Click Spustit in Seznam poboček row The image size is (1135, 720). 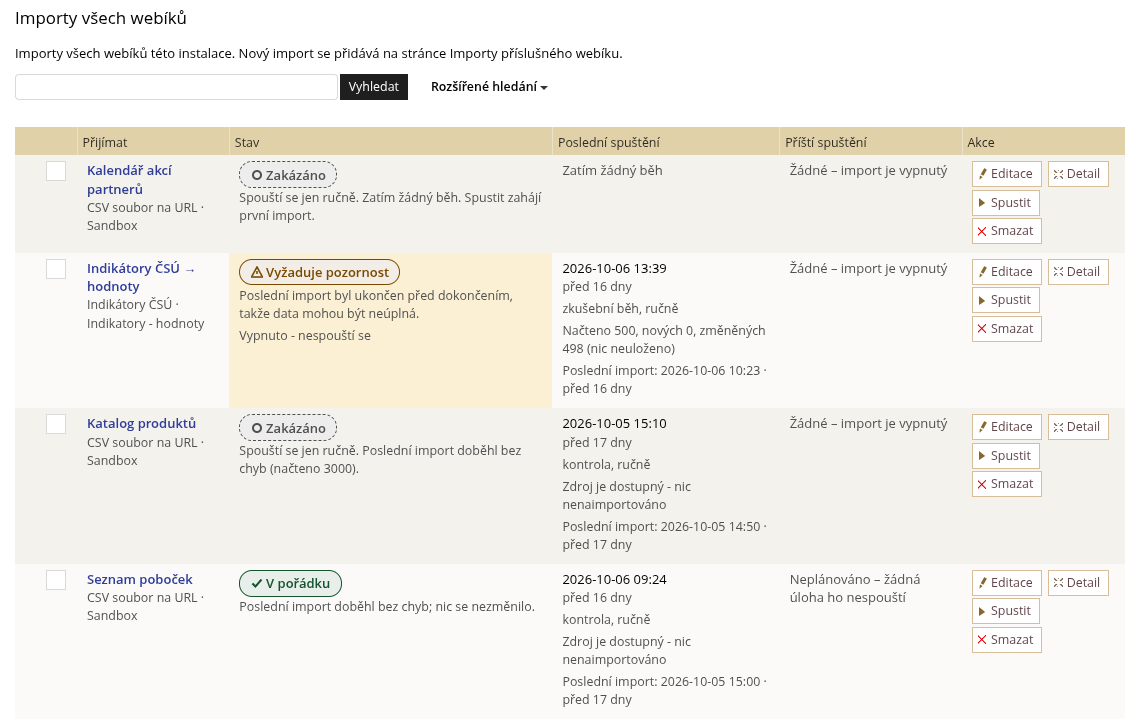pos(1005,611)
